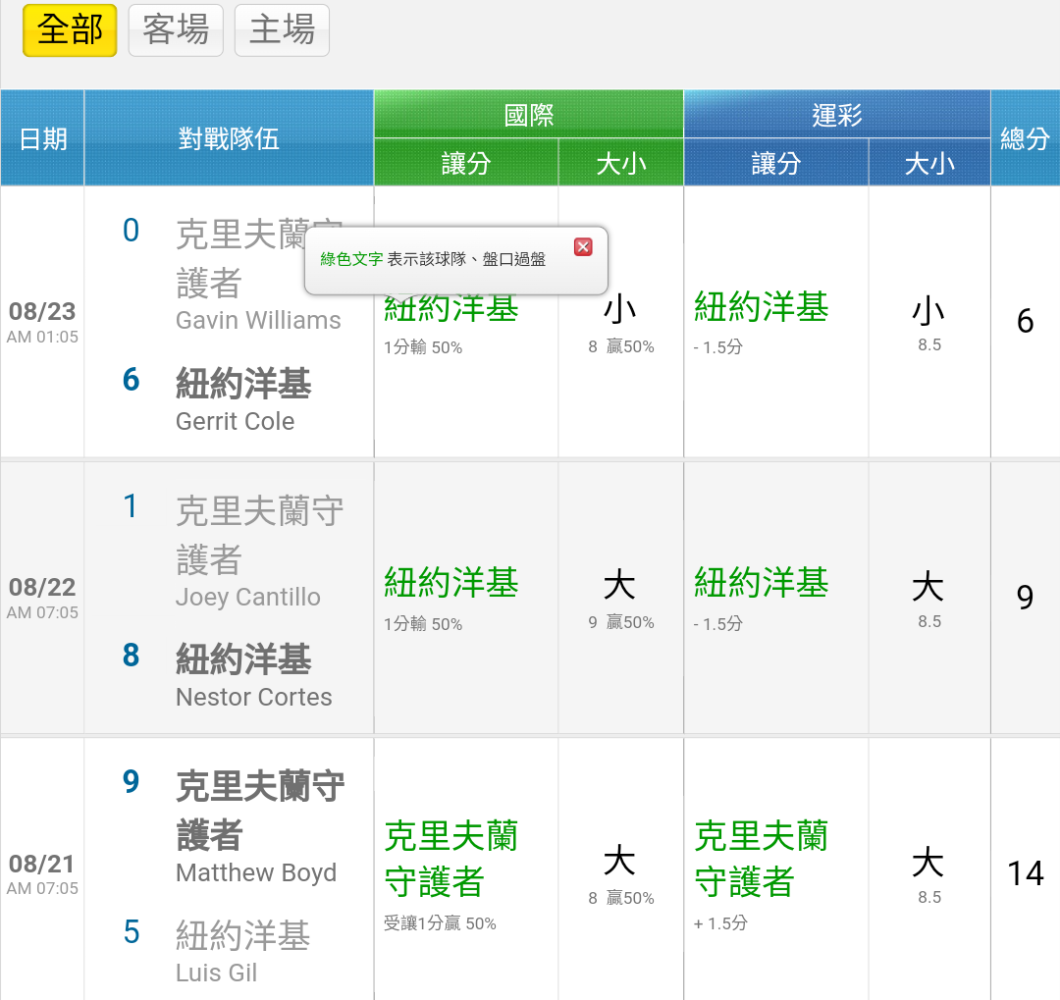Click 紐約洋基 team name above Nestor Cortes
The height and width of the screenshot is (1000, 1060).
point(243,659)
